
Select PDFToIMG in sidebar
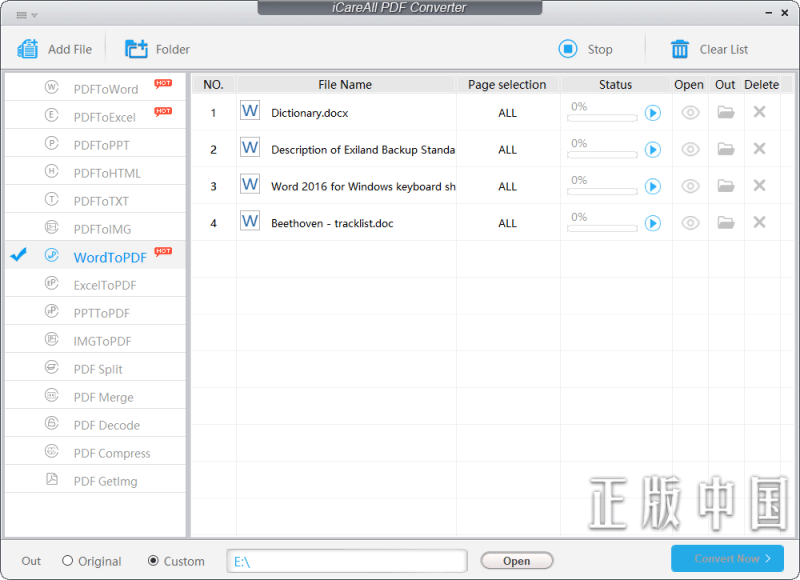(95, 228)
